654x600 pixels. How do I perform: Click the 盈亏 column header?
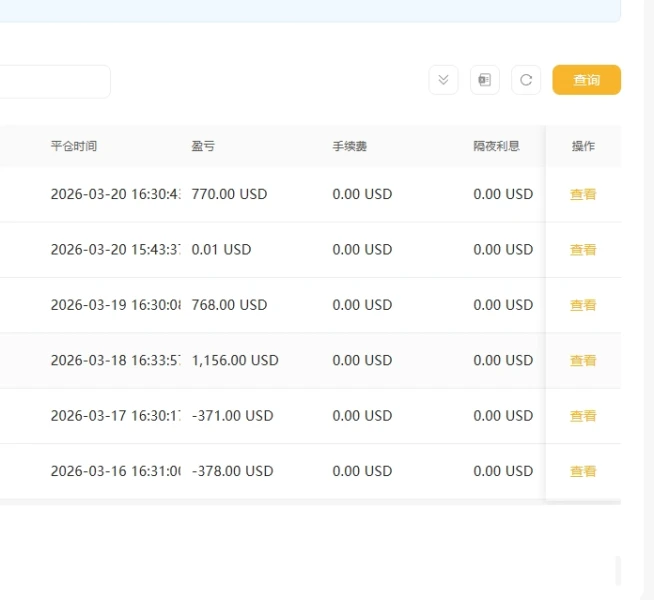point(203,146)
